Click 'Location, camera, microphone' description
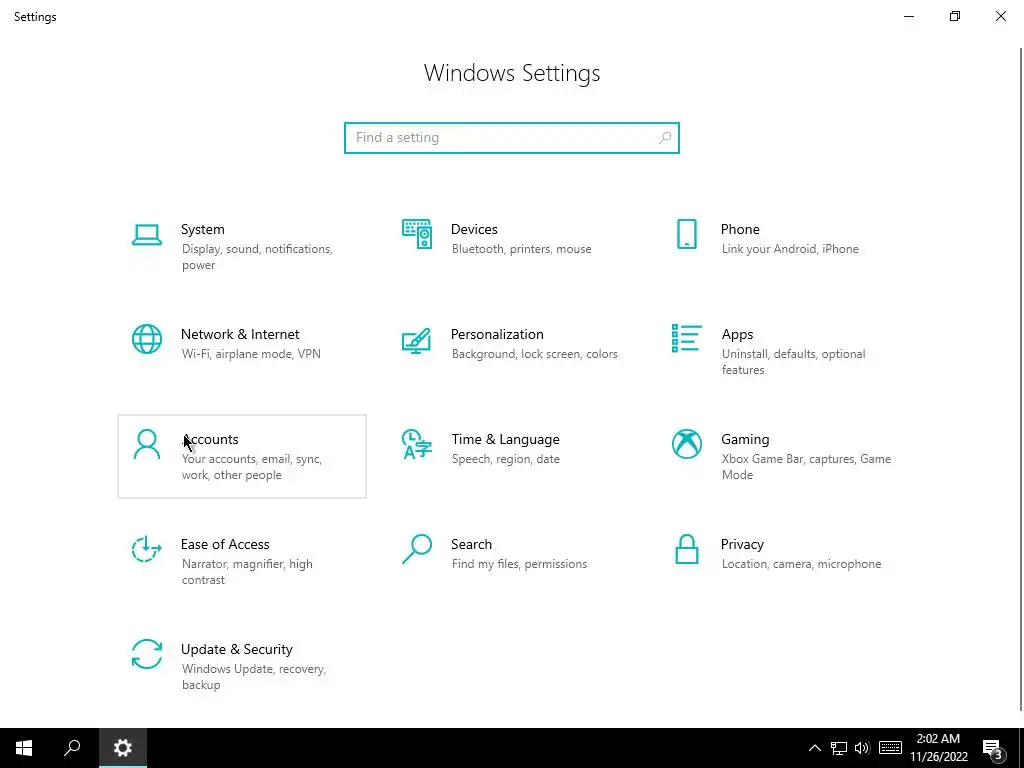Image resolution: width=1024 pixels, height=768 pixels. pos(801,564)
